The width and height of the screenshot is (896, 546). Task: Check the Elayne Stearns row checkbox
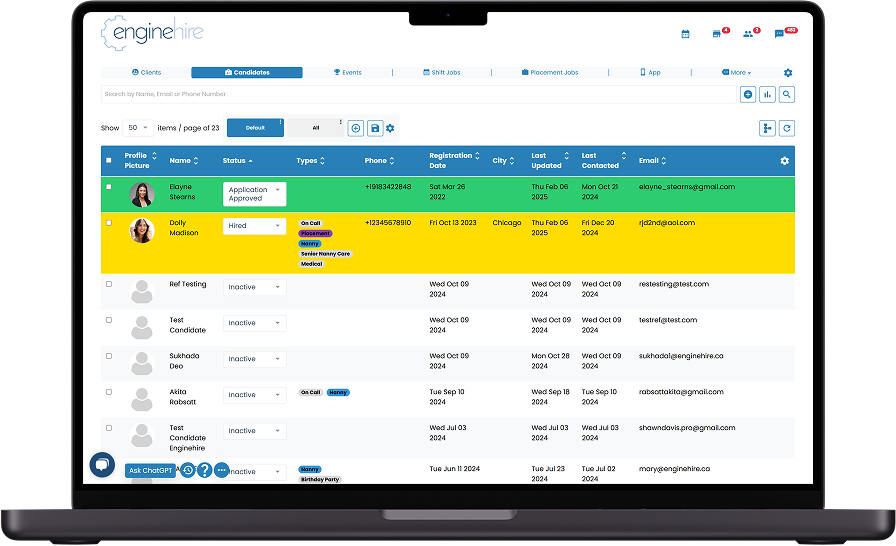109,187
